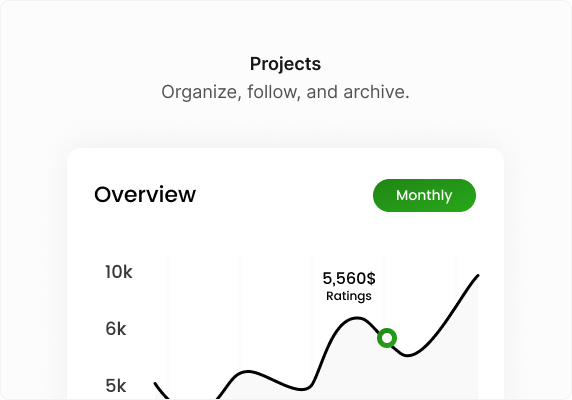
Task: Click the curve trough before the steep rise
Action: click(302, 389)
